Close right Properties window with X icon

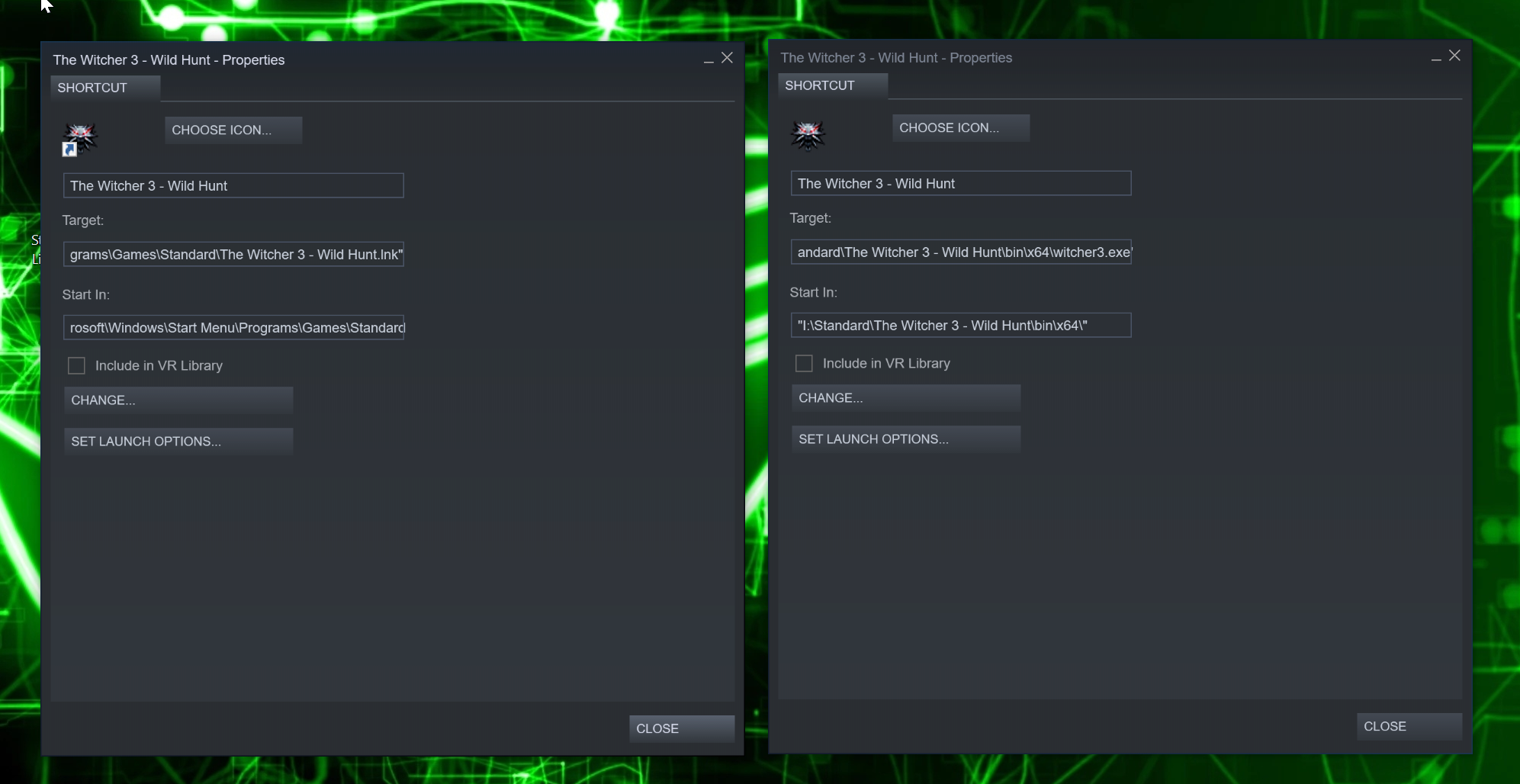point(1454,56)
